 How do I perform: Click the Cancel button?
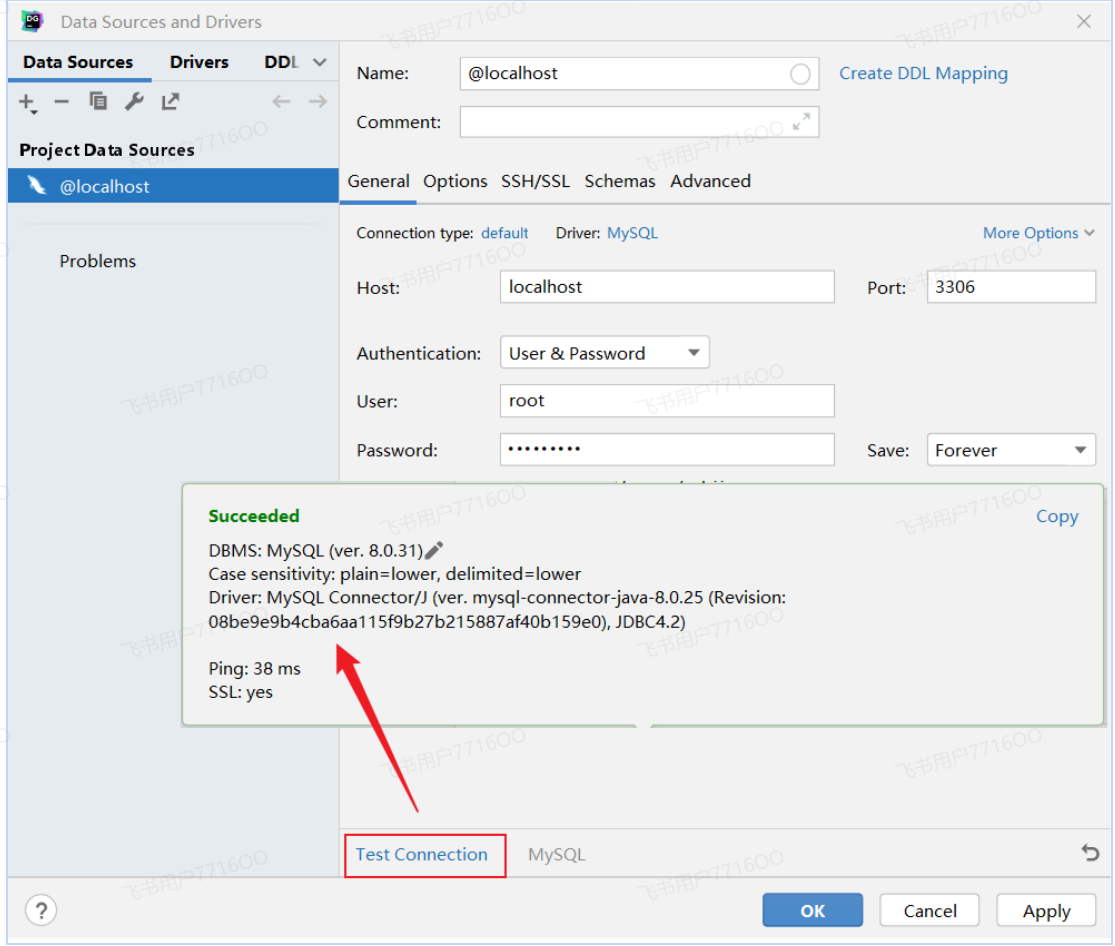(929, 910)
